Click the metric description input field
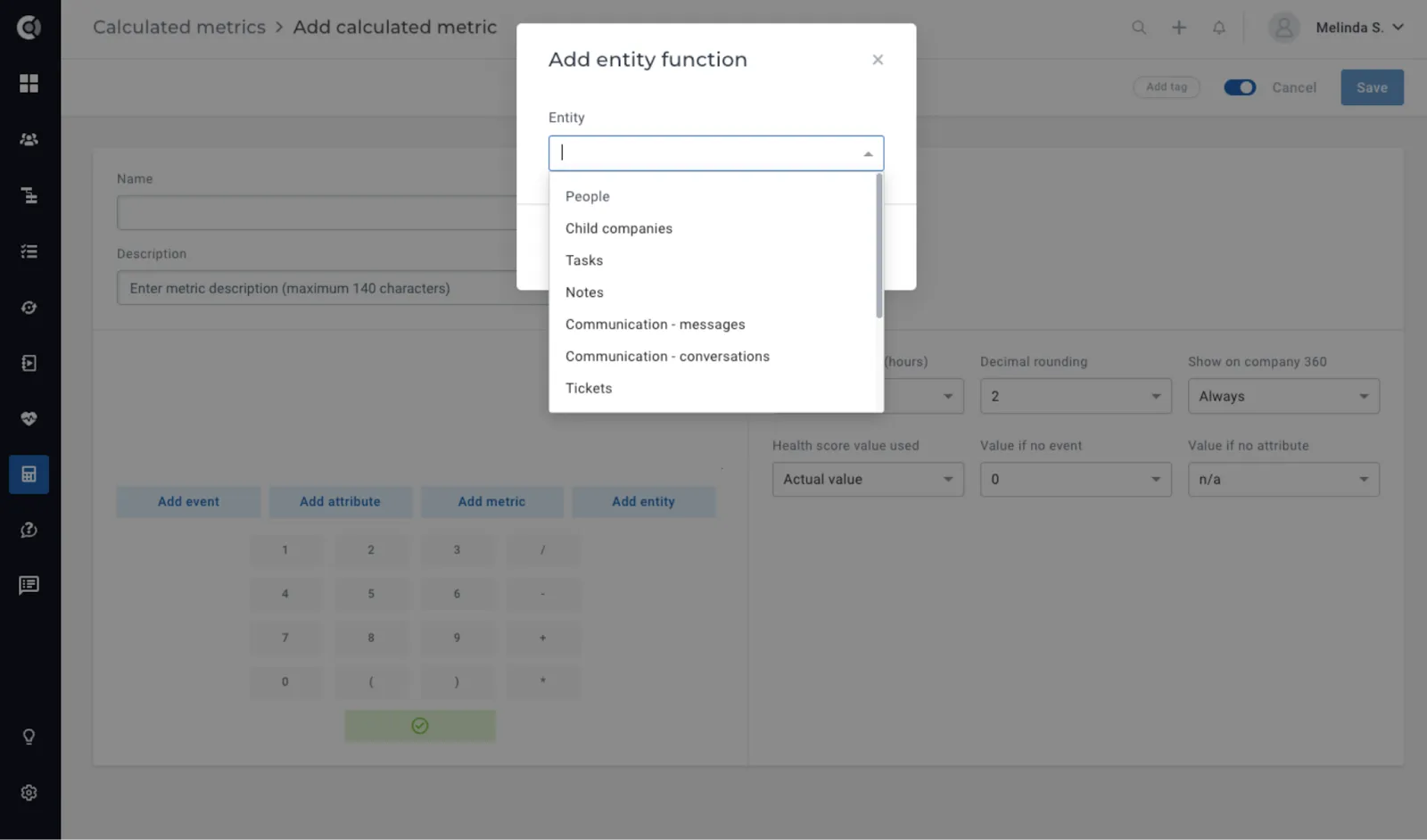The height and width of the screenshot is (840, 1427). click(332, 288)
